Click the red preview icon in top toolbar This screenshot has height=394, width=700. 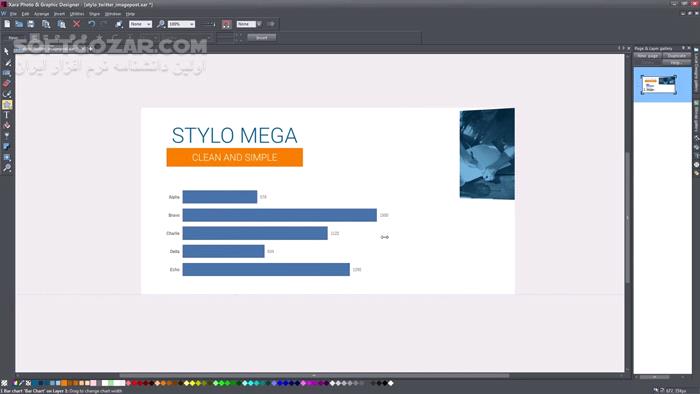227,24
